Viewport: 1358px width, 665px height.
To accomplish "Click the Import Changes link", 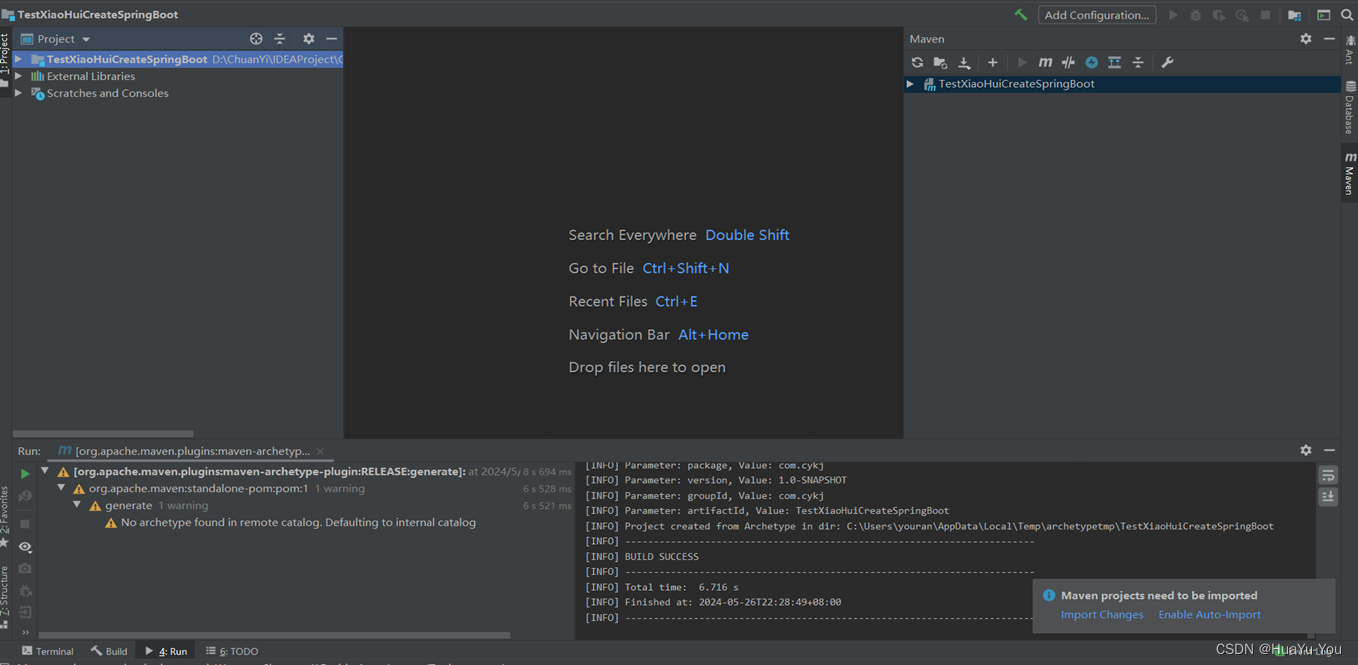I will click(1101, 614).
